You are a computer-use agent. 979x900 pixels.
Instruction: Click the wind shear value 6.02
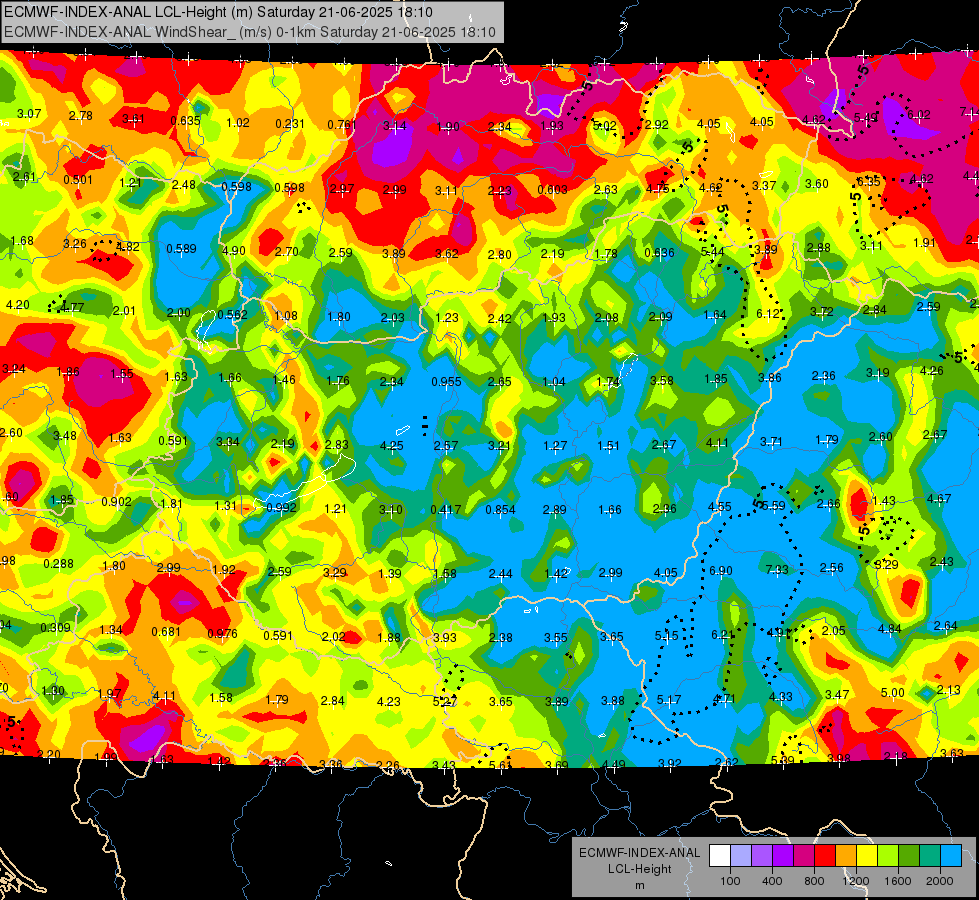click(918, 114)
